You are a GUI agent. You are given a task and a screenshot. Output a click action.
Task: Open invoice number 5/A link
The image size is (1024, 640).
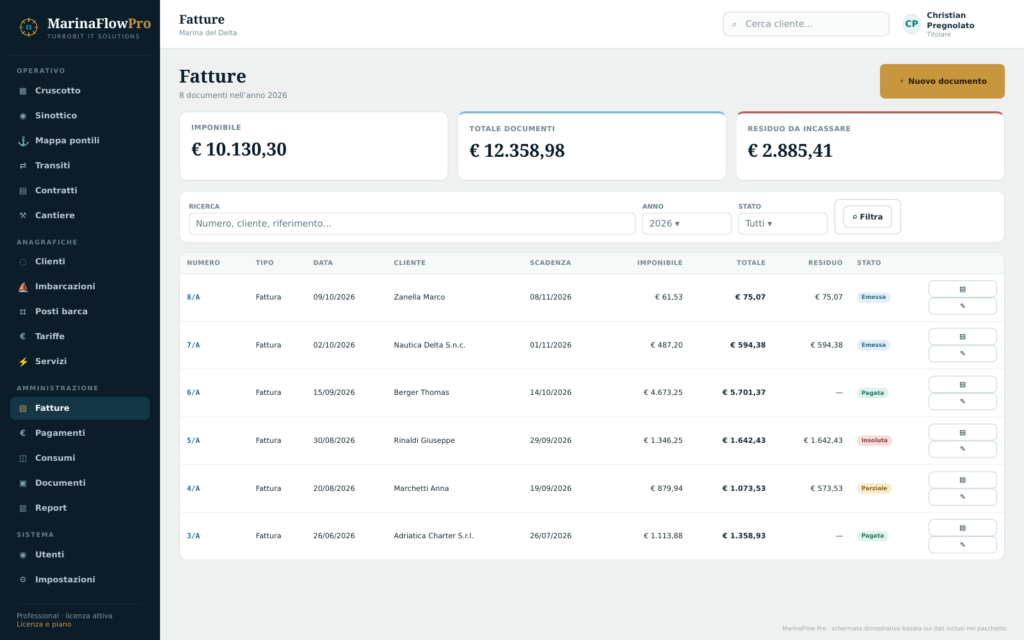[193, 440]
